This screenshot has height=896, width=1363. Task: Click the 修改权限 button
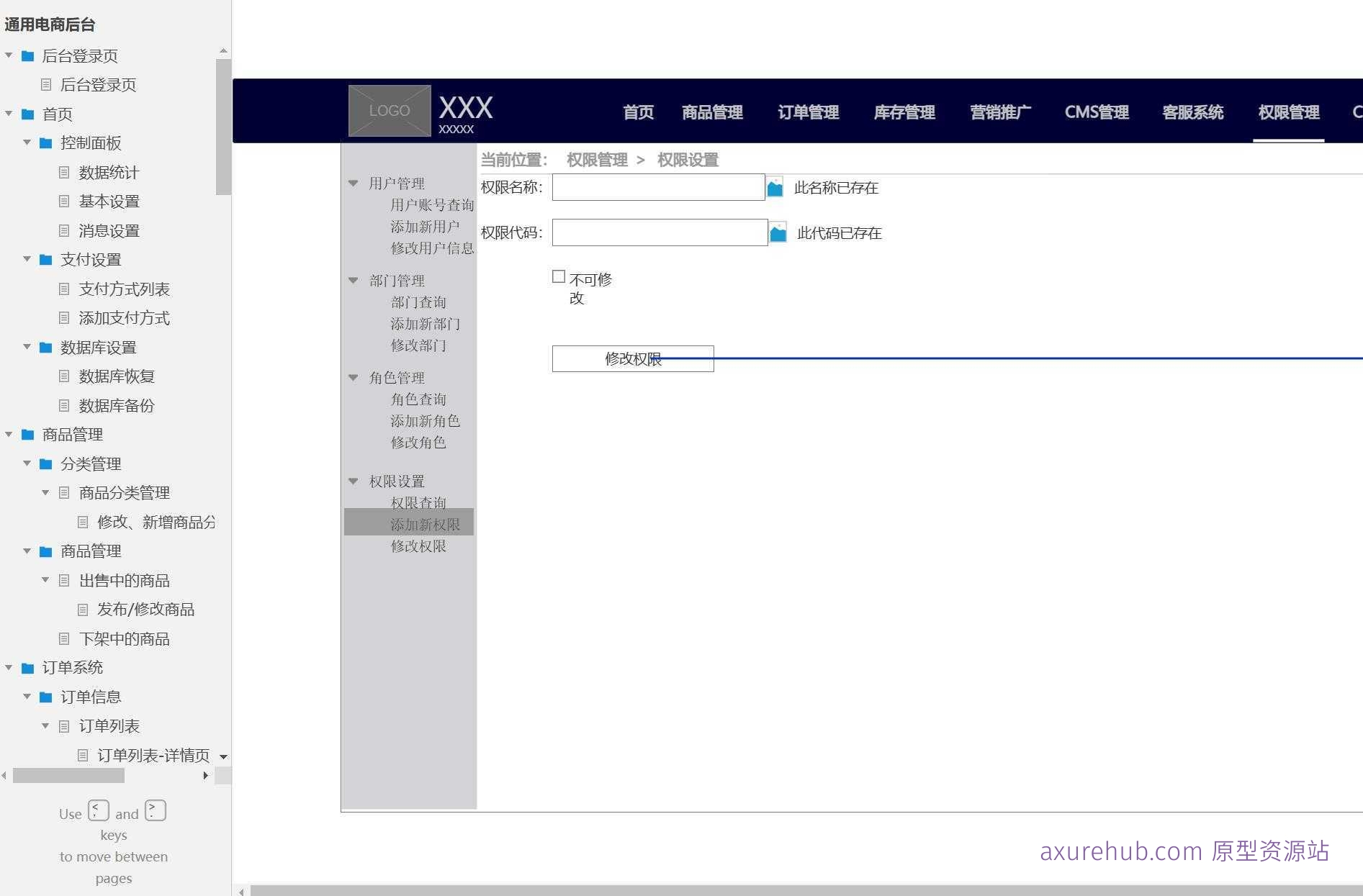click(x=633, y=358)
